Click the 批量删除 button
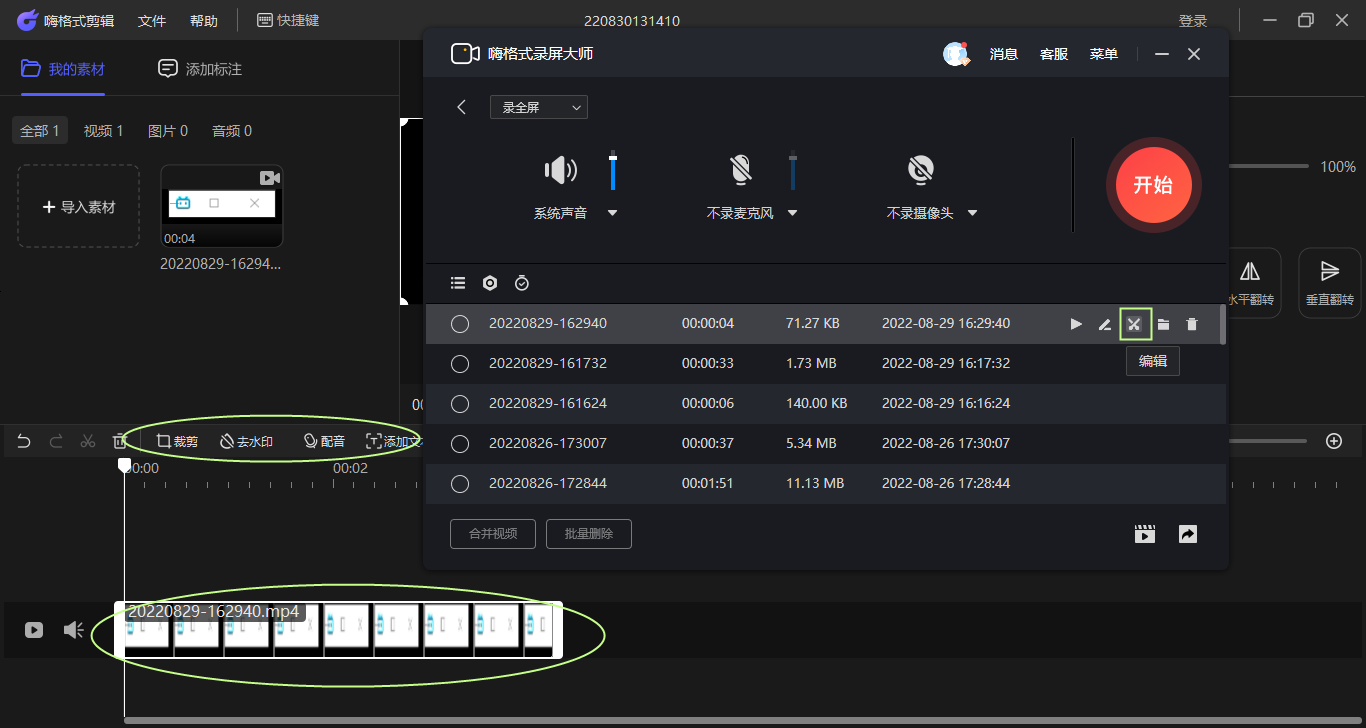1366x728 pixels. point(589,534)
